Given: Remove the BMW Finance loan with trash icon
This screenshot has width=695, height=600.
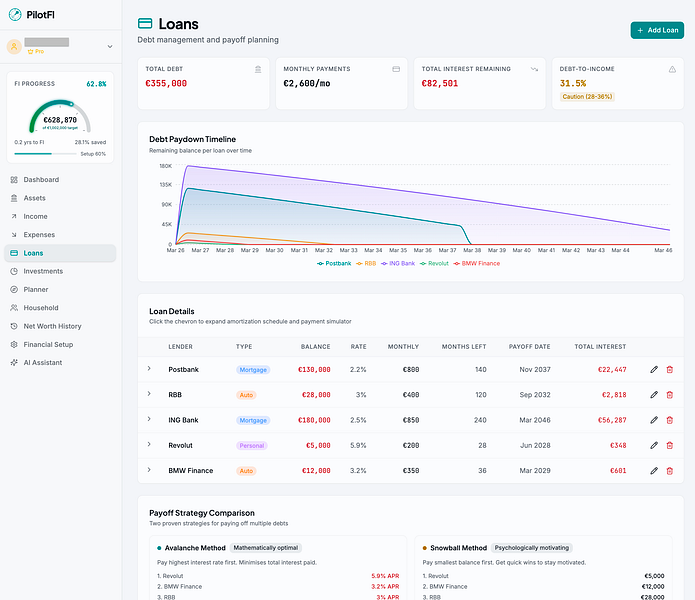Looking at the screenshot, I should (670, 471).
